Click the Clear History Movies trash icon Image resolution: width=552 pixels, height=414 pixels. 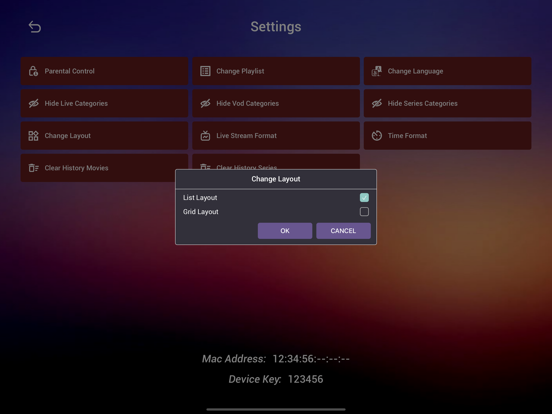pos(33,168)
